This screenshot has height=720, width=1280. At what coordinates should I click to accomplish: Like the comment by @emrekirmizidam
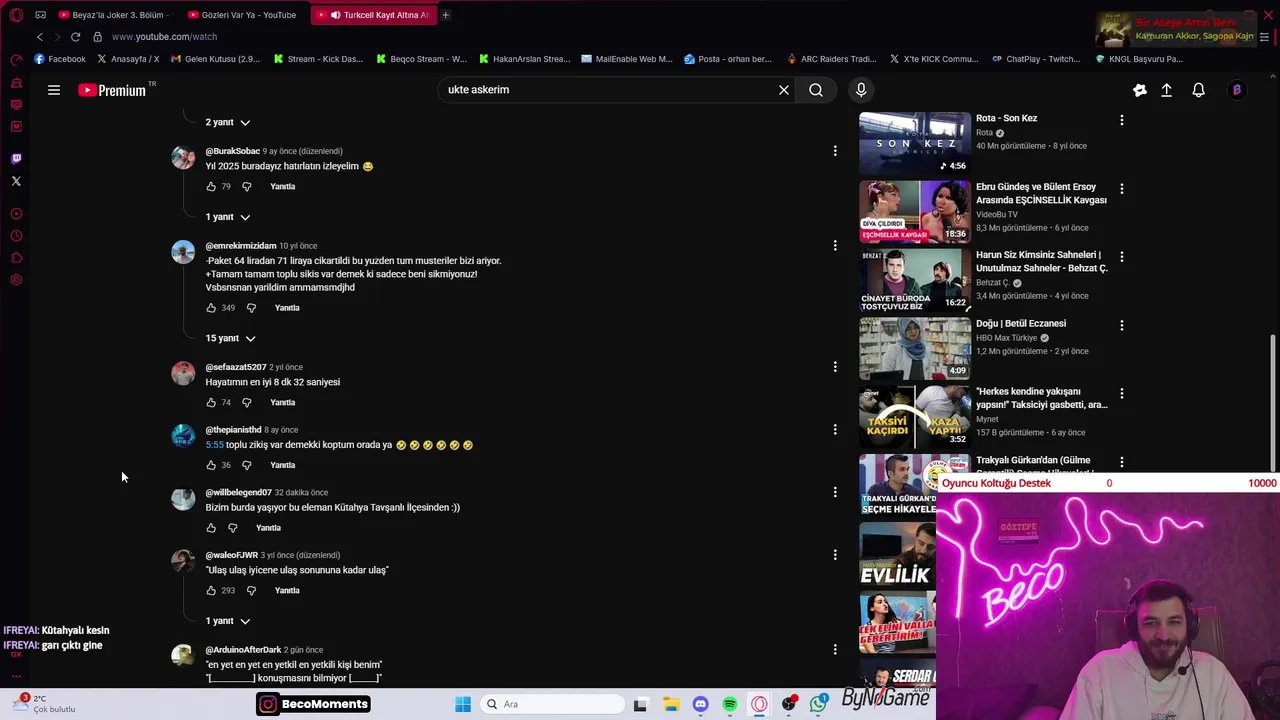(211, 308)
